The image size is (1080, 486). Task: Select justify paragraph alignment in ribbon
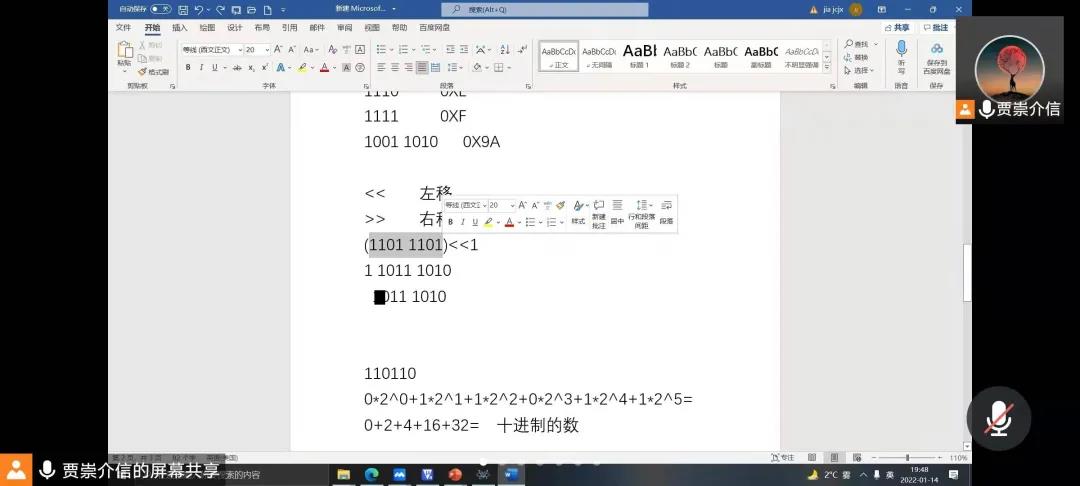click(x=422, y=68)
